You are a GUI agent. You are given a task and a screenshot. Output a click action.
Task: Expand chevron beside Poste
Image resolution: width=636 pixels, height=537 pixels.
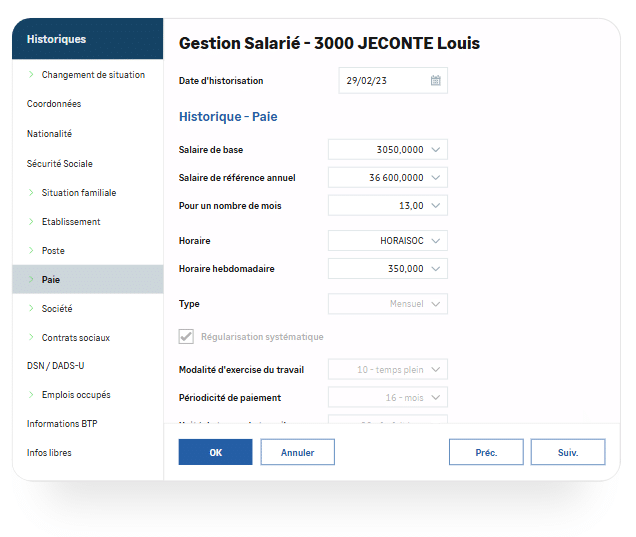(x=31, y=250)
